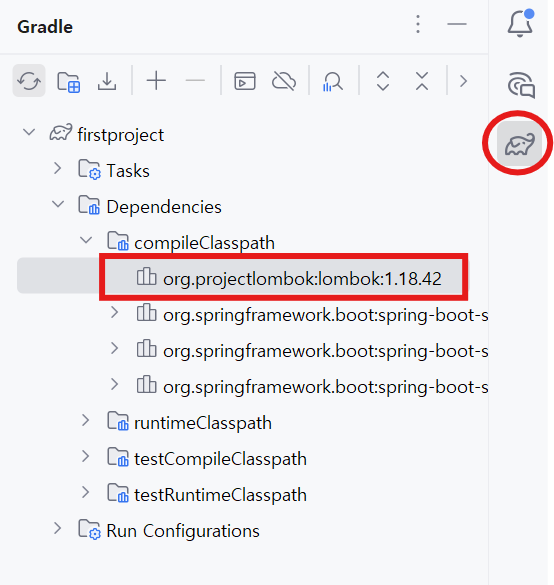Click the minus remove icon in toolbar

195,81
